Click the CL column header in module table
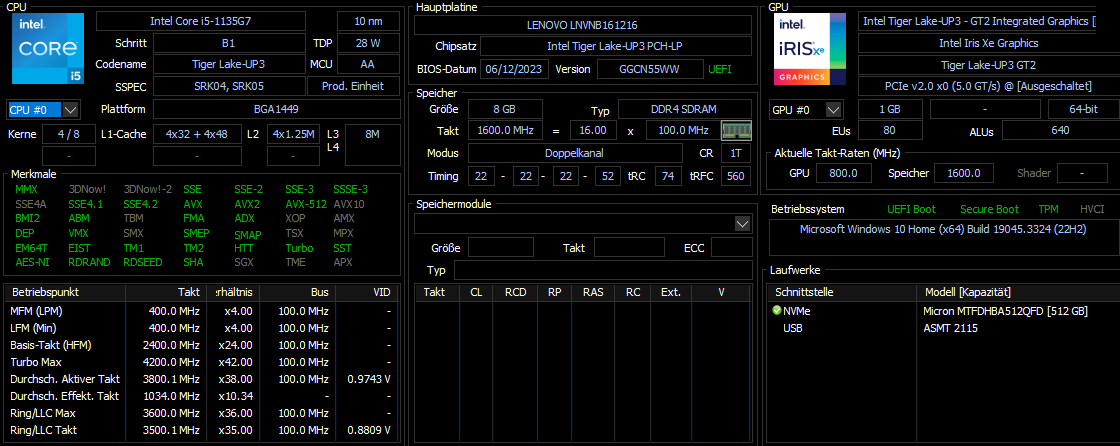1120x446 pixels. click(x=476, y=292)
